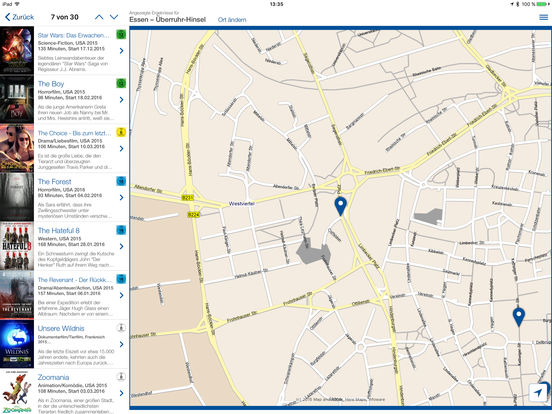Click the clock 13:35 in status bar
552x414 pixels.
pyautogui.click(x=276, y=4)
